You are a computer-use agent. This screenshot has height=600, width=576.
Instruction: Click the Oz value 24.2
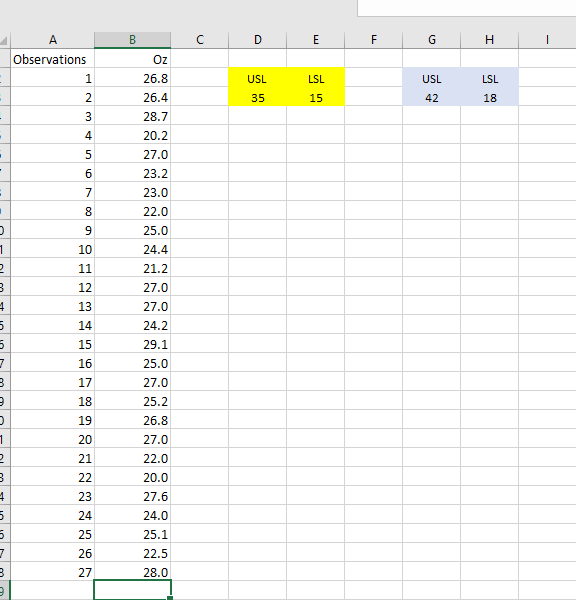point(132,325)
